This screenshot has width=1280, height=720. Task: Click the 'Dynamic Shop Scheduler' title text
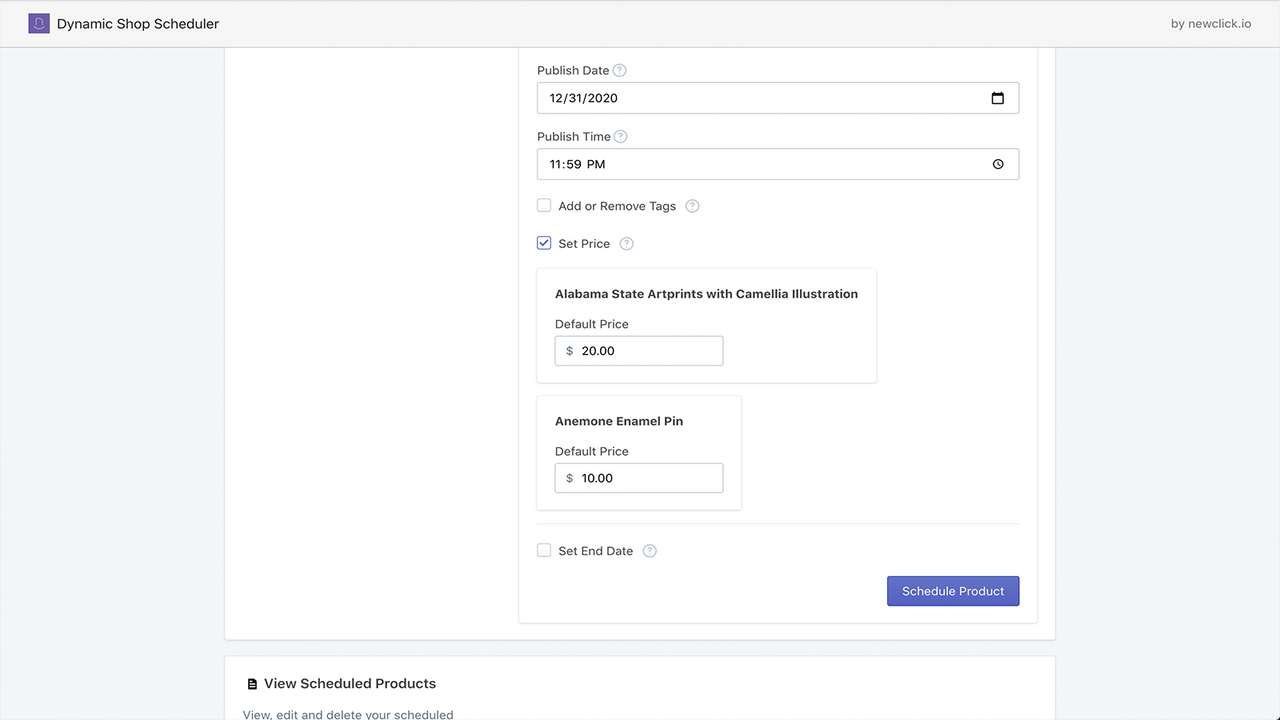click(x=138, y=24)
